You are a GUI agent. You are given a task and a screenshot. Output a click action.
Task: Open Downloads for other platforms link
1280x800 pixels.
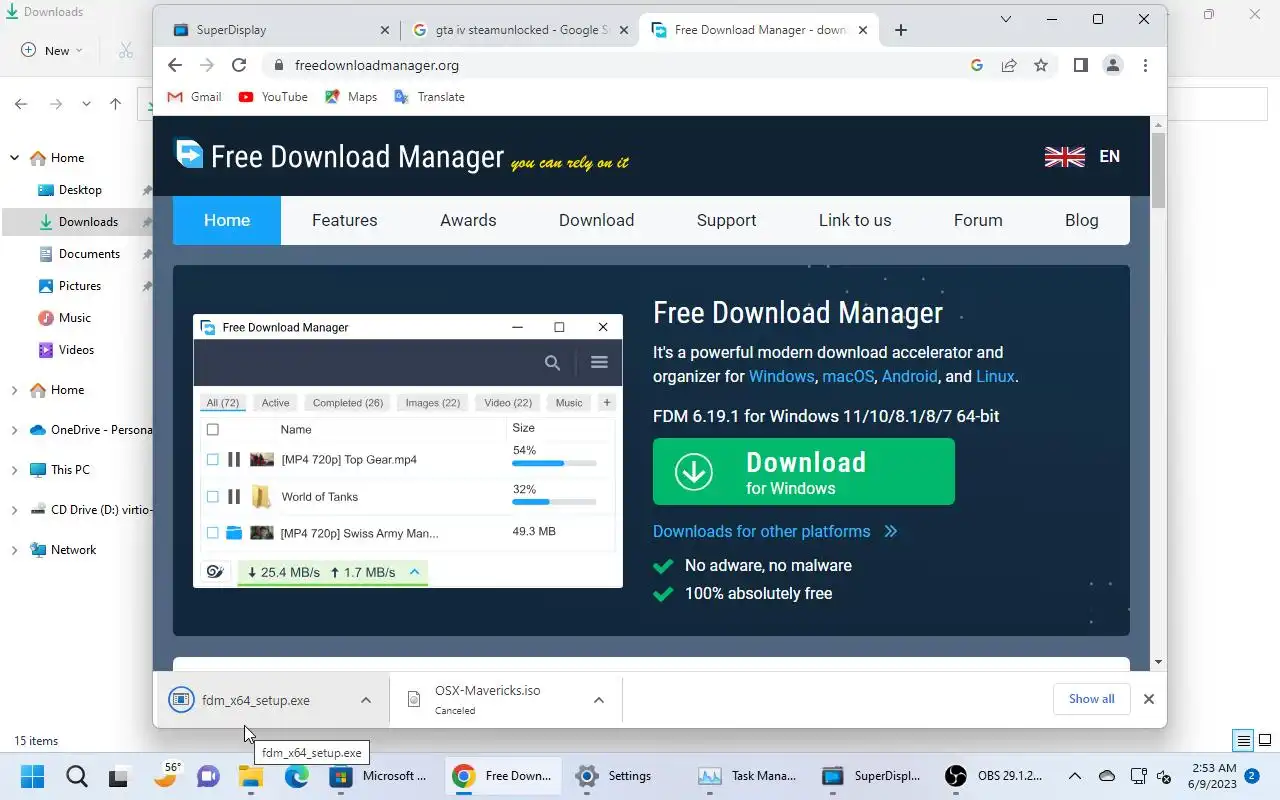tap(775, 531)
